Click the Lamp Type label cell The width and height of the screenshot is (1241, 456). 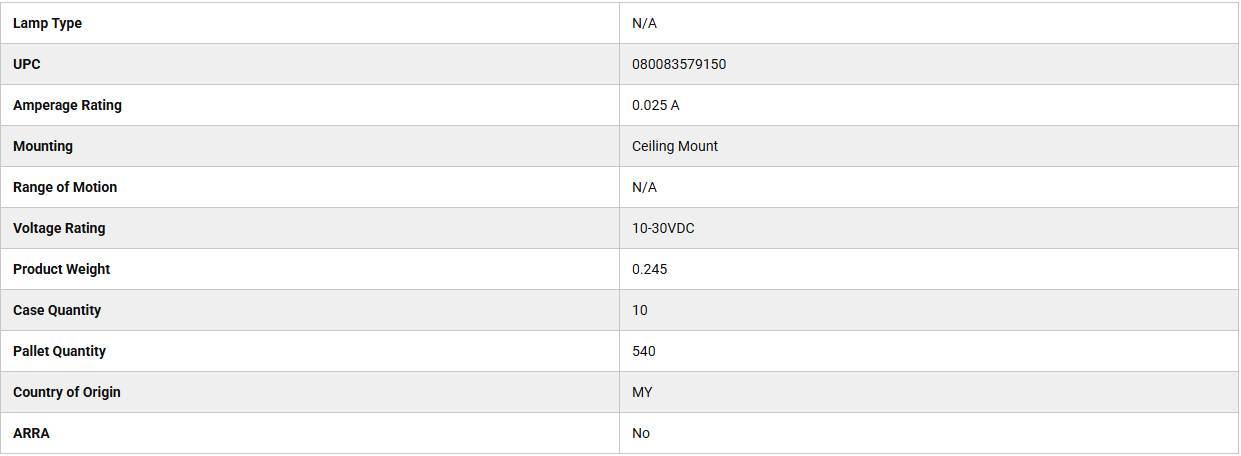[x=47, y=23]
